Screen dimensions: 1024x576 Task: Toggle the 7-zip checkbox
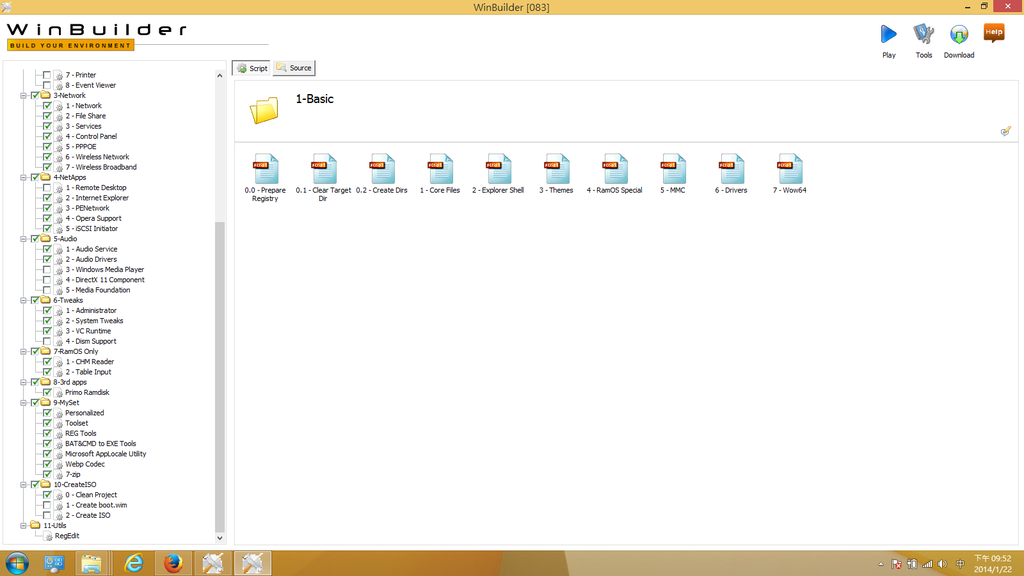click(x=47, y=474)
